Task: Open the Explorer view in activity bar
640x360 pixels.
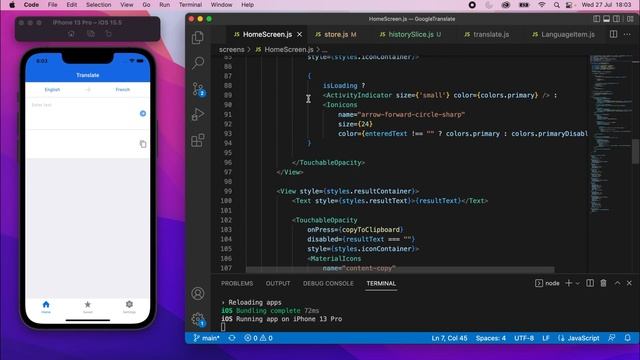Action: point(198,38)
